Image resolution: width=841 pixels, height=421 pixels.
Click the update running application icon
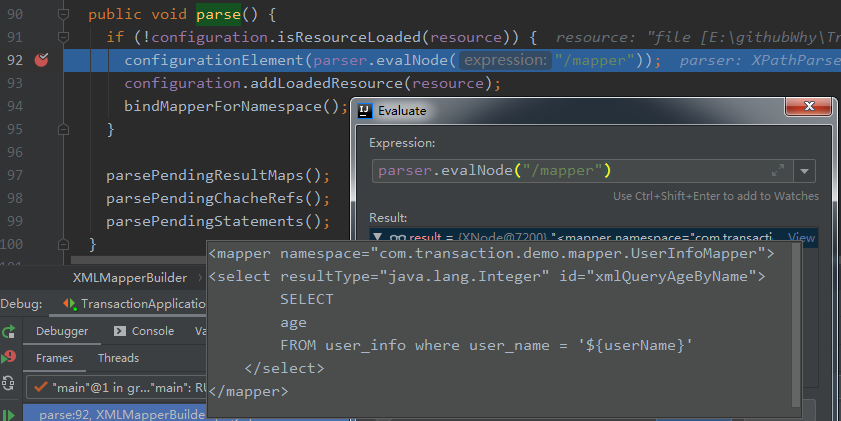9,382
